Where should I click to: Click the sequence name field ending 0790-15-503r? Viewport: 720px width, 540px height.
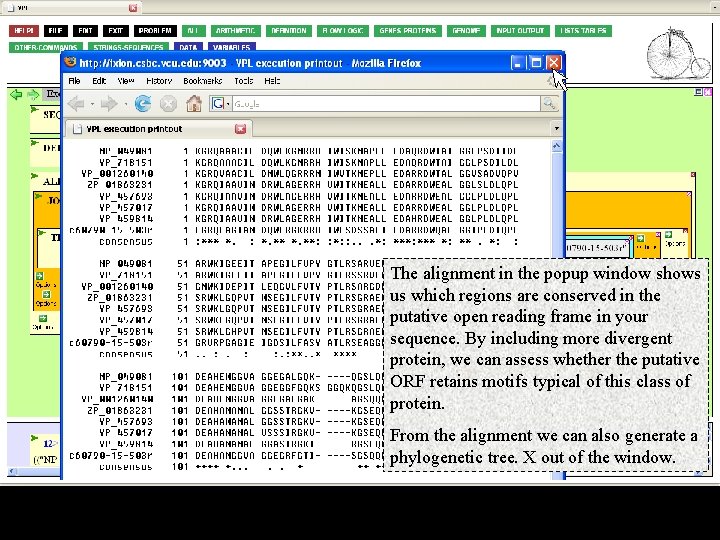(597, 248)
